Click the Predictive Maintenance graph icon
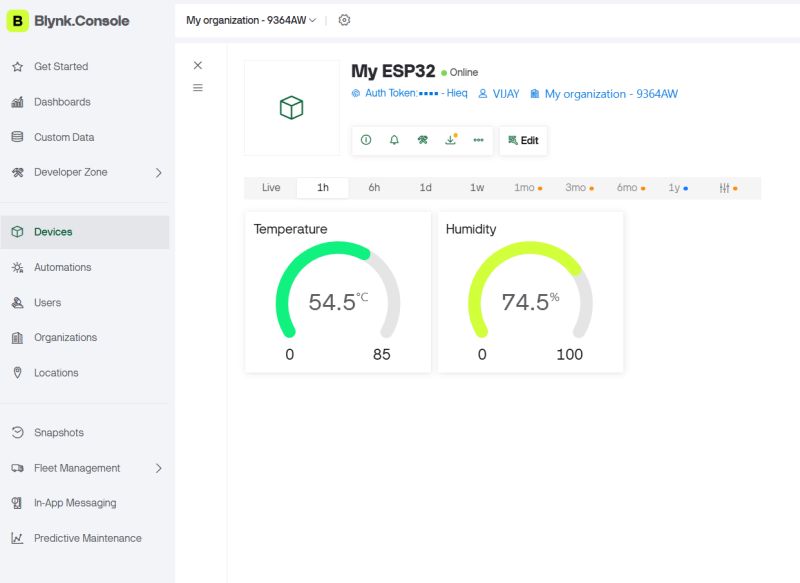The width and height of the screenshot is (800, 583). tap(17, 538)
